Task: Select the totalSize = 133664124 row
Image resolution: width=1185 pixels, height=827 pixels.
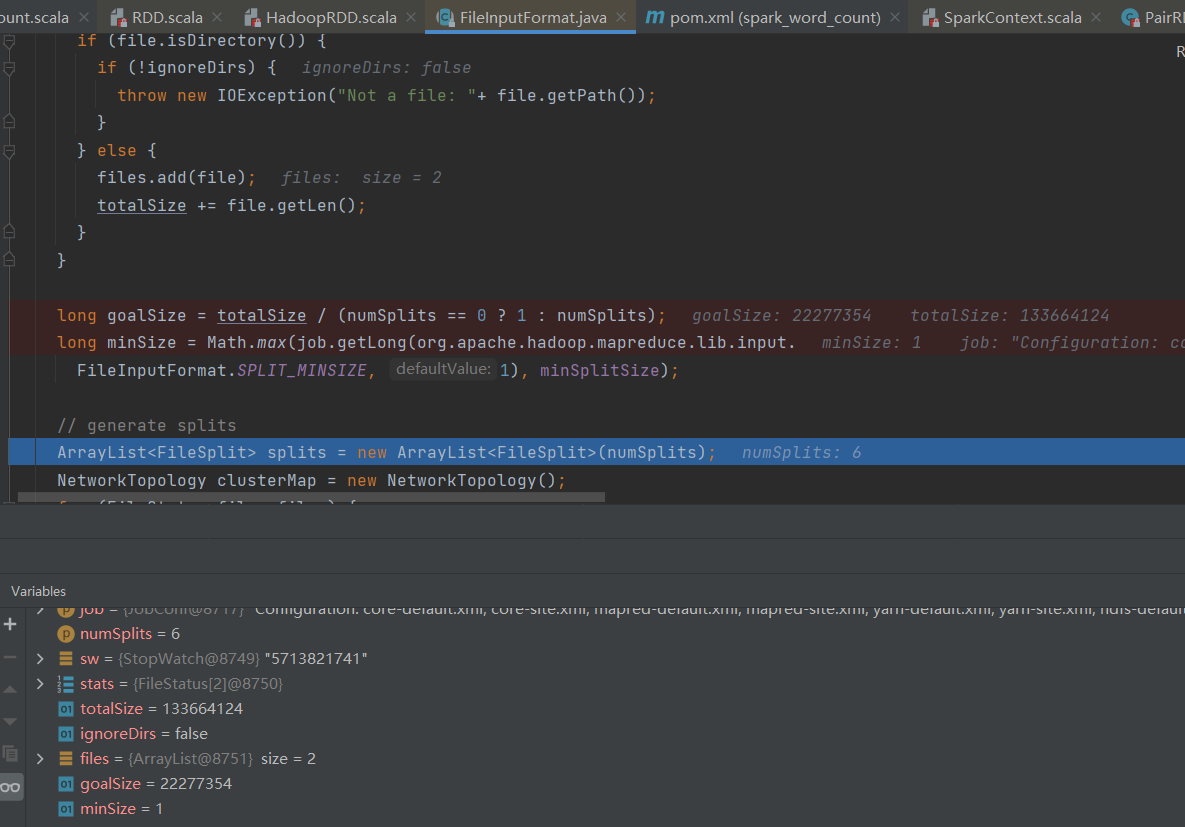Action: point(605,708)
